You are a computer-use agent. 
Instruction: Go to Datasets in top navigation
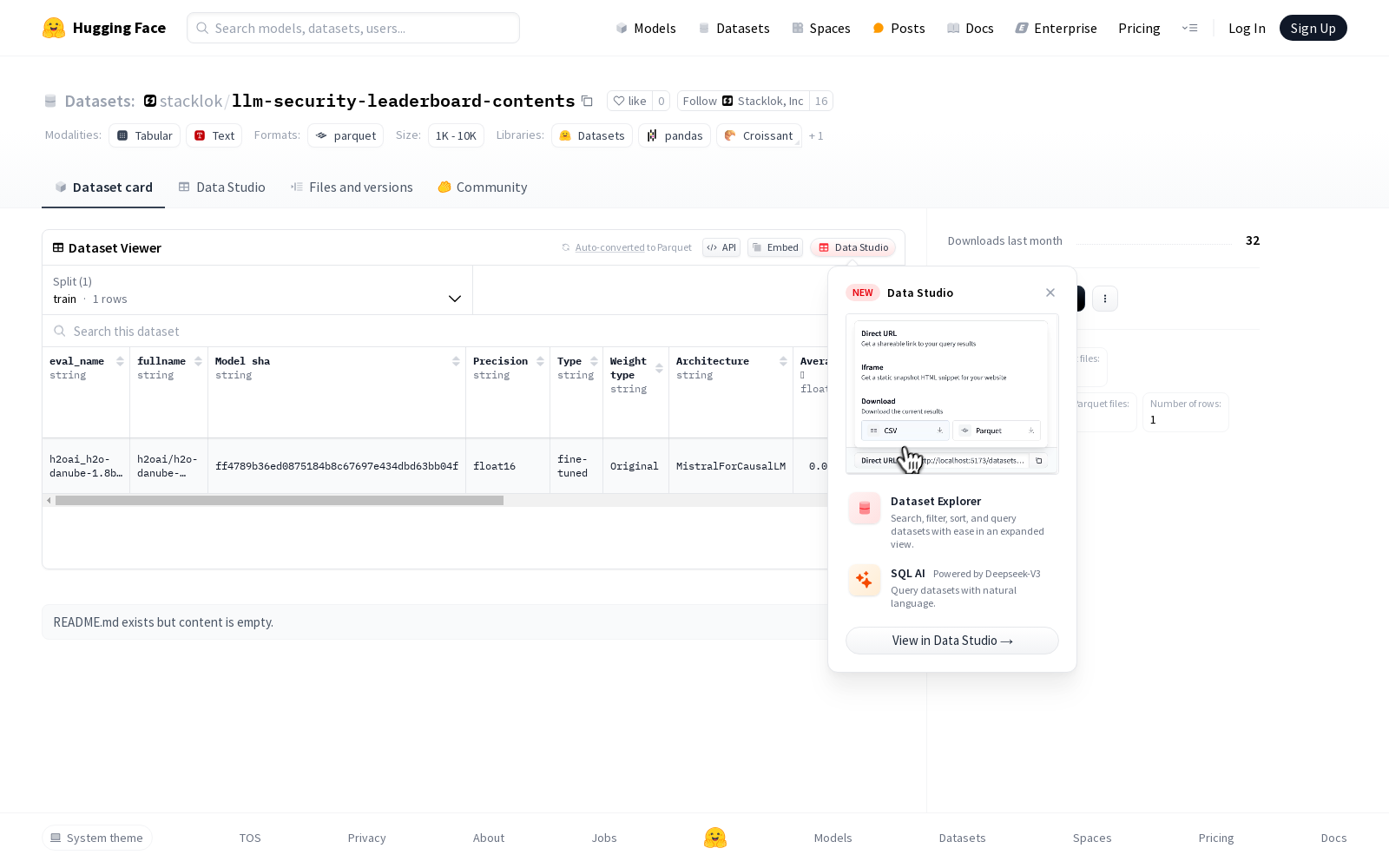(x=734, y=28)
